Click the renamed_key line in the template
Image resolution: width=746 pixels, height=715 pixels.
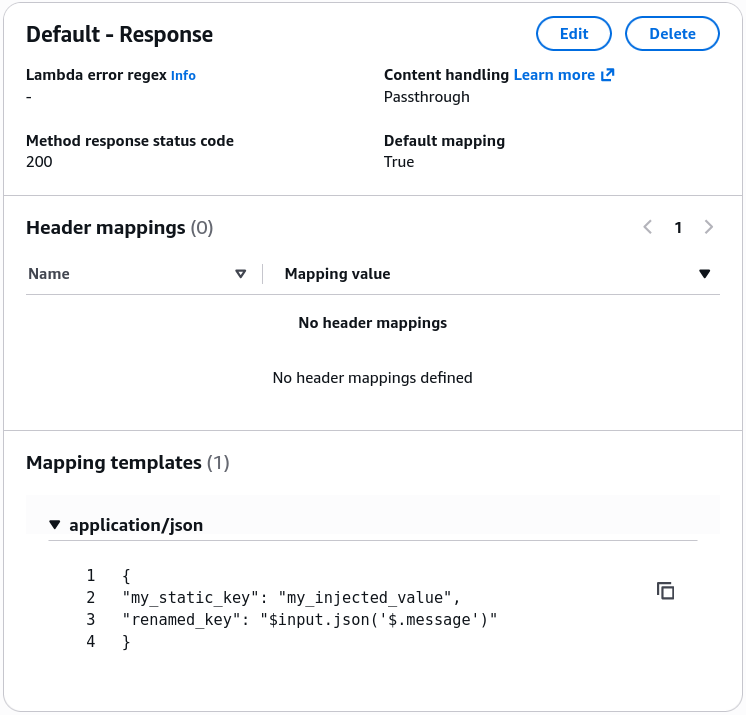[310, 619]
